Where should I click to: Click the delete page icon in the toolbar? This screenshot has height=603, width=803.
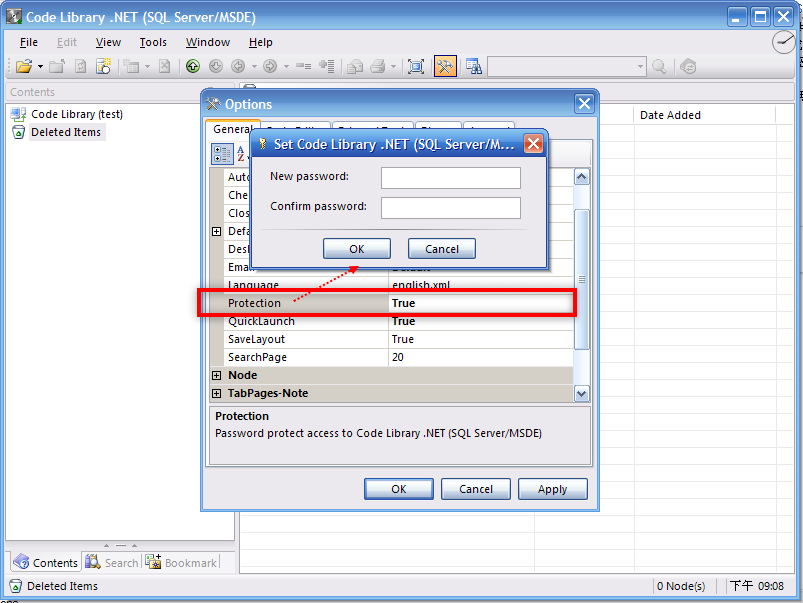click(x=164, y=67)
